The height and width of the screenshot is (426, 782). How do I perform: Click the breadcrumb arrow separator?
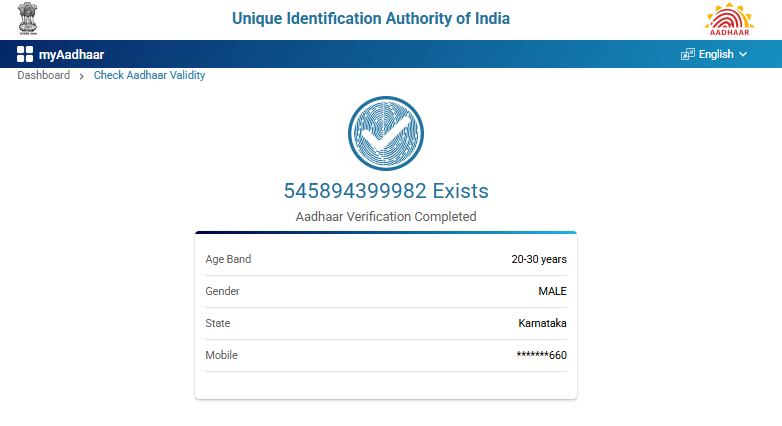(81, 76)
